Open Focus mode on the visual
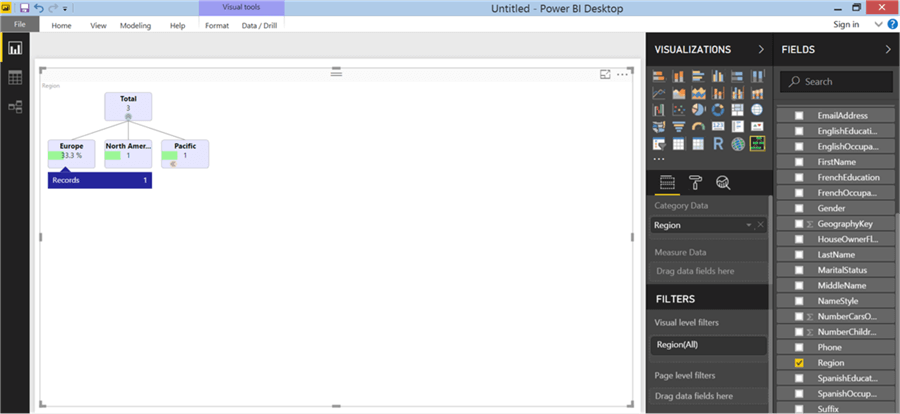Screen dimensions: 900x414 [605, 74]
